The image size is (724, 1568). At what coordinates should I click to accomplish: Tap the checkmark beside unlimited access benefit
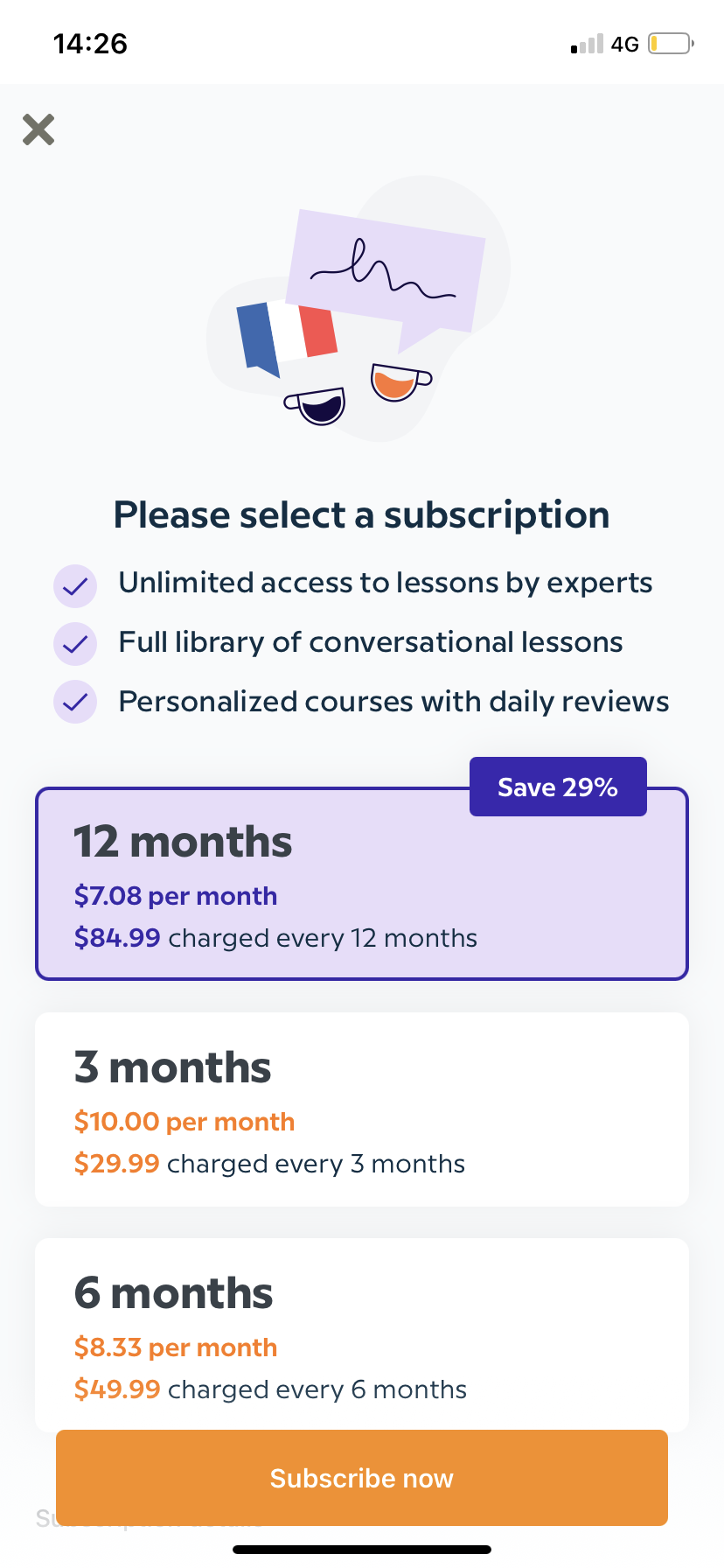75,585
